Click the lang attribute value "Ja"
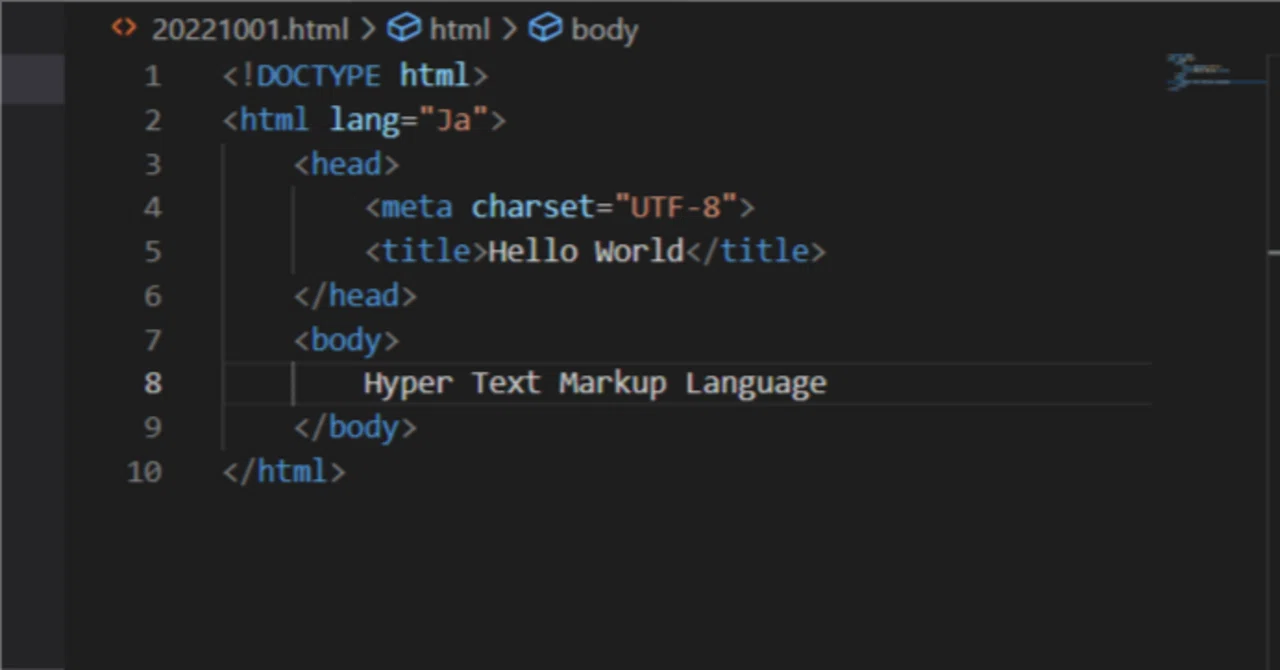 click(461, 120)
